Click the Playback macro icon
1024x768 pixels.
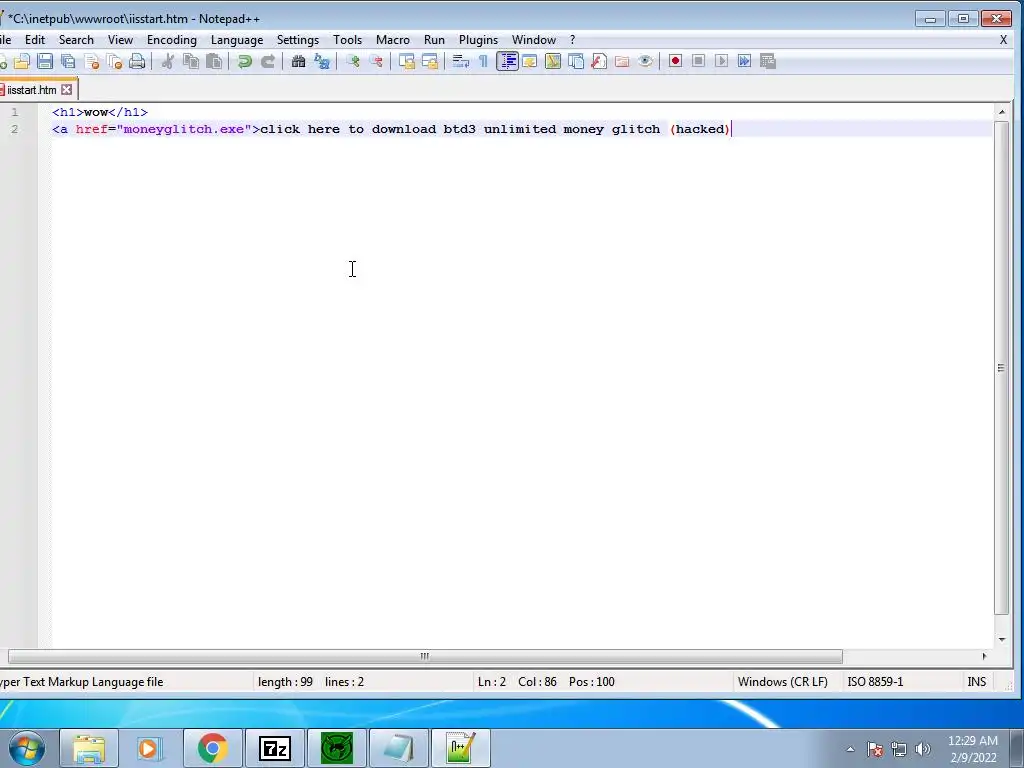click(721, 61)
